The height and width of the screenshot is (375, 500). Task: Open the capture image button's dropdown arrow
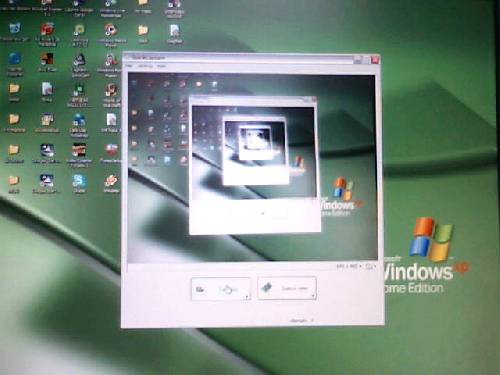click(x=247, y=297)
